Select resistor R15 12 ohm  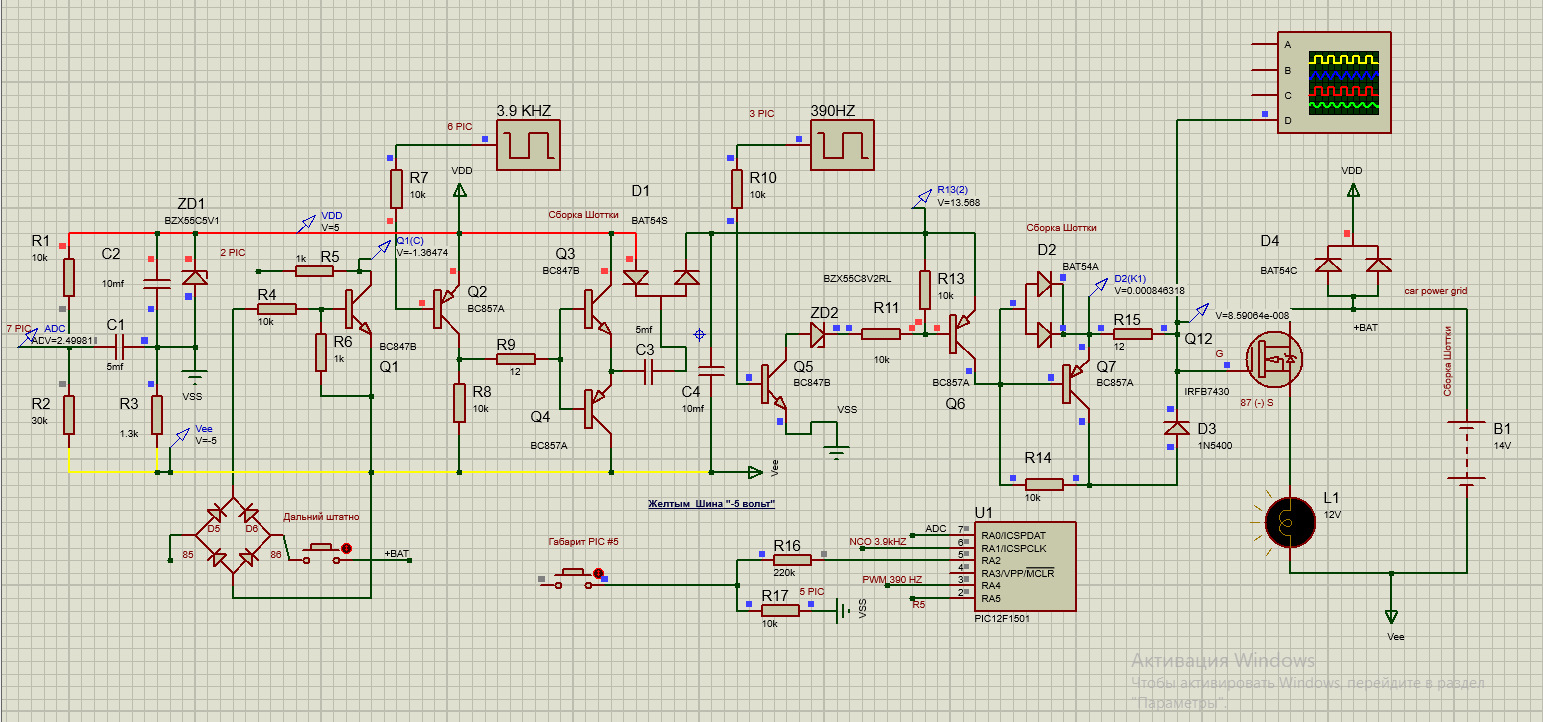(x=1132, y=334)
